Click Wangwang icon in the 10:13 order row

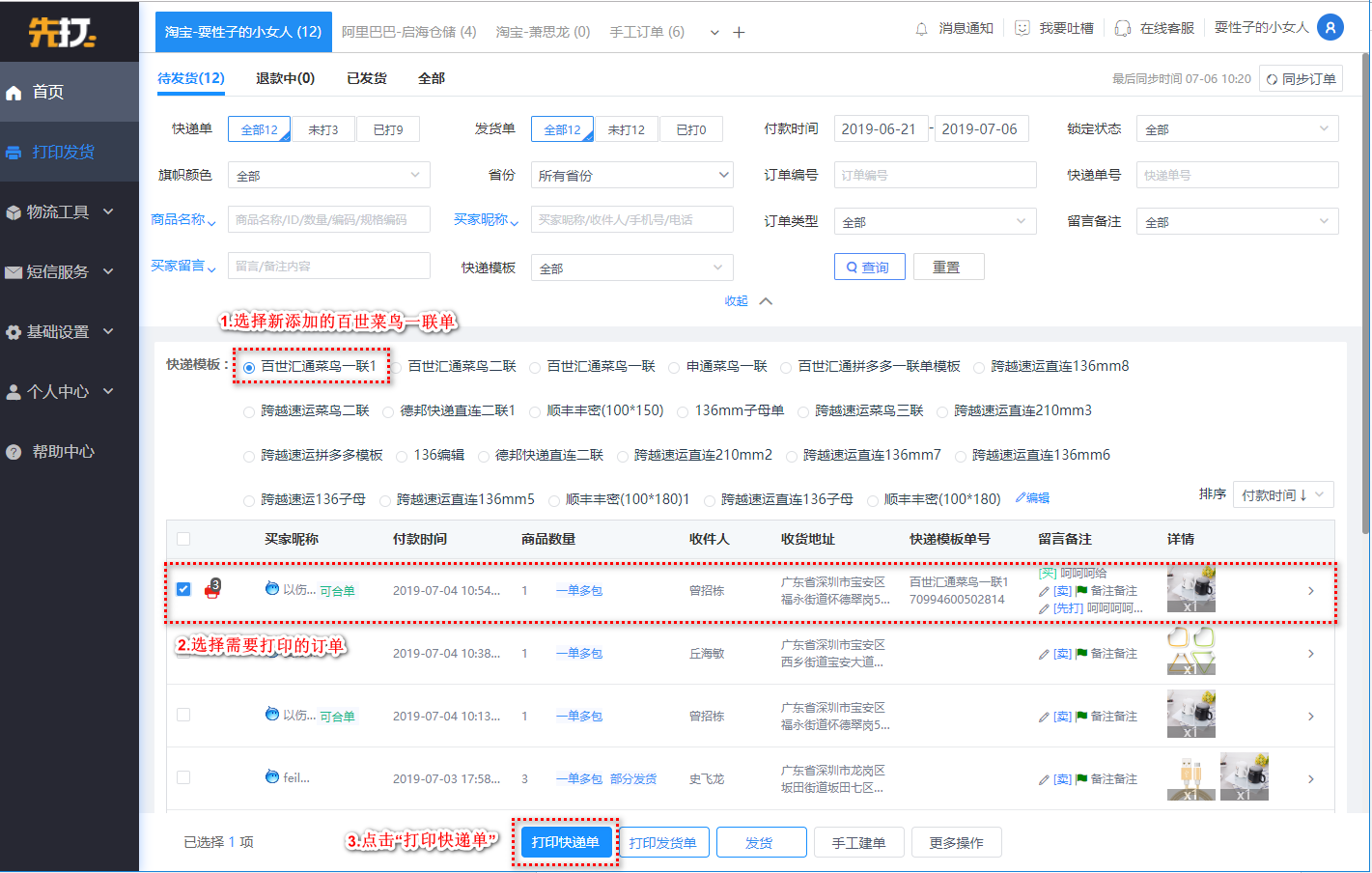(x=272, y=714)
